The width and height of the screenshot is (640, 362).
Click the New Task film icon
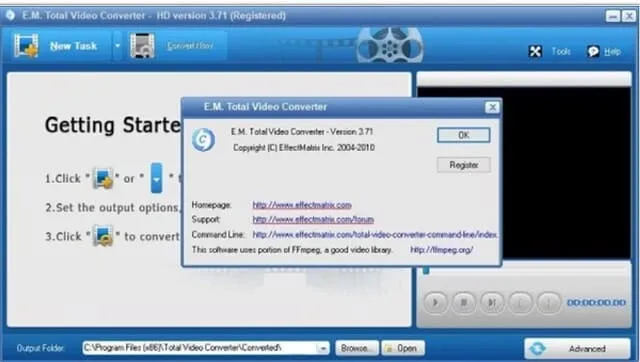[26, 45]
